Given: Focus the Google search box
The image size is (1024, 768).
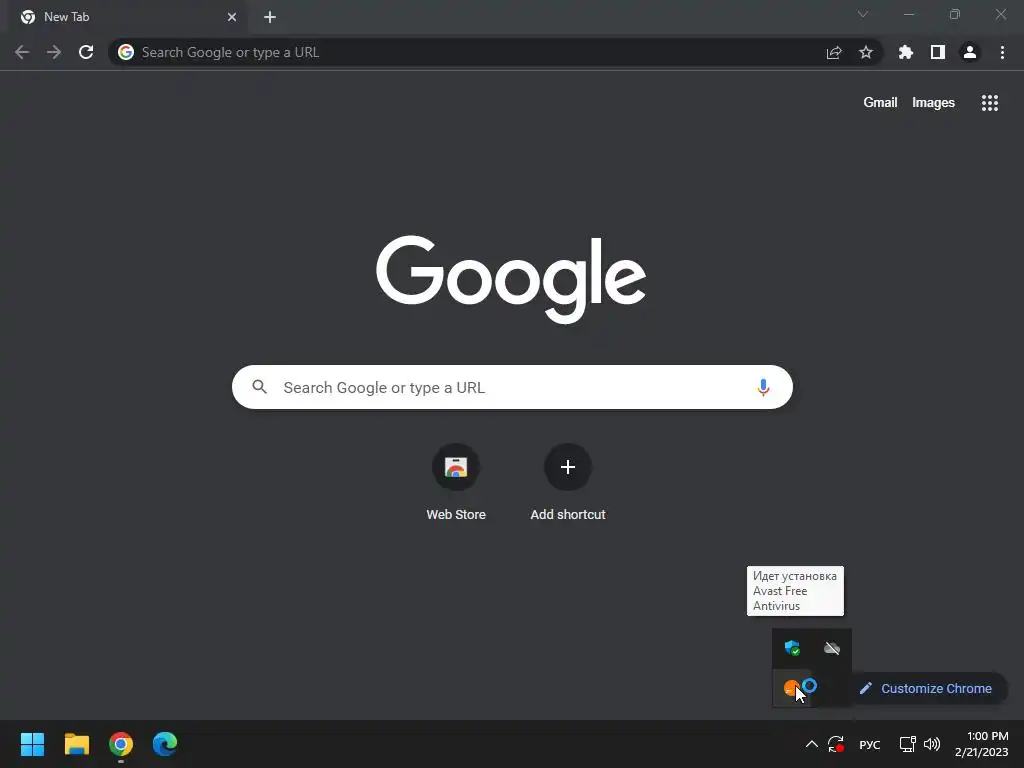Looking at the screenshot, I should pyautogui.click(x=513, y=387).
